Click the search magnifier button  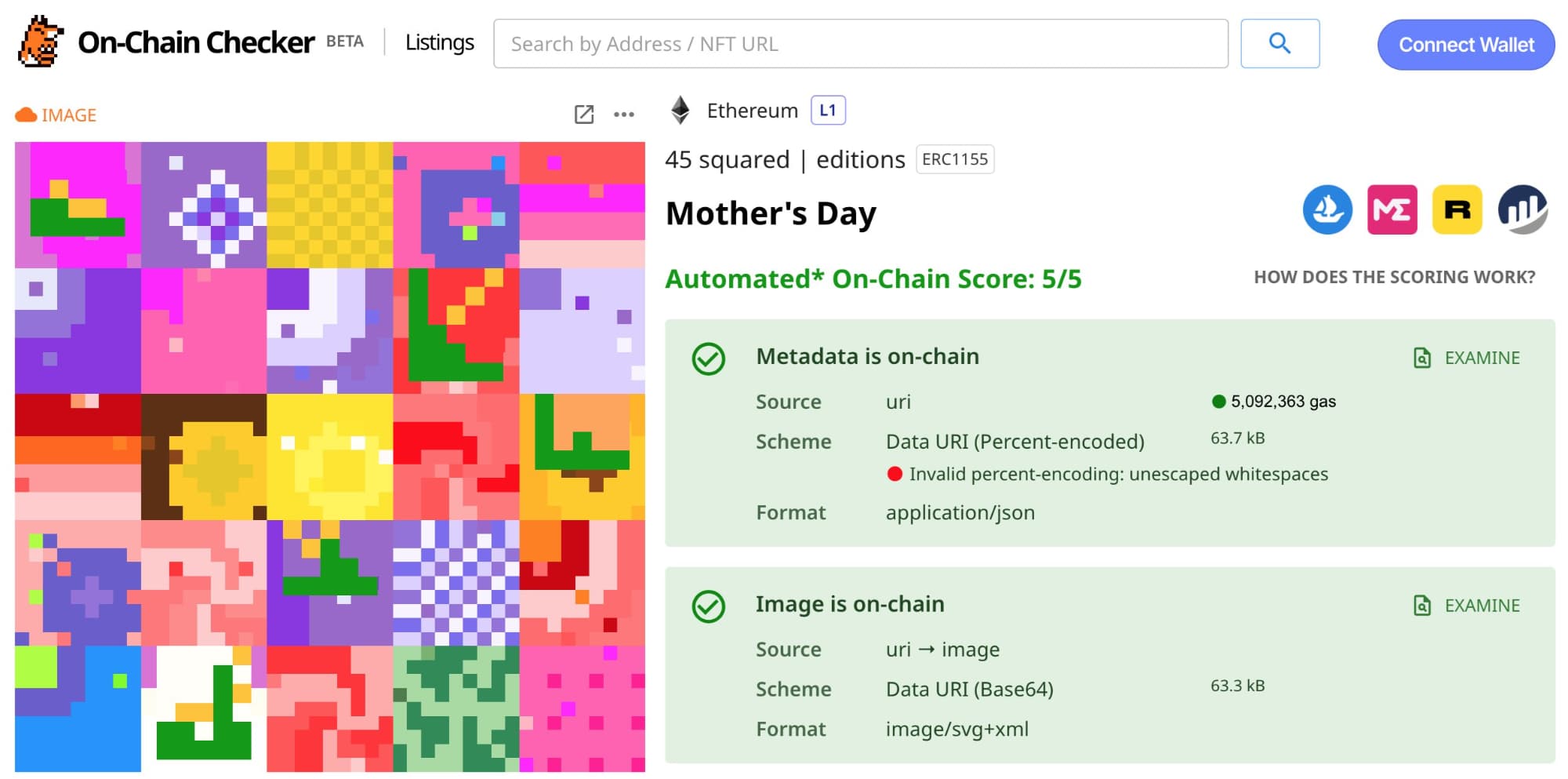1279,44
